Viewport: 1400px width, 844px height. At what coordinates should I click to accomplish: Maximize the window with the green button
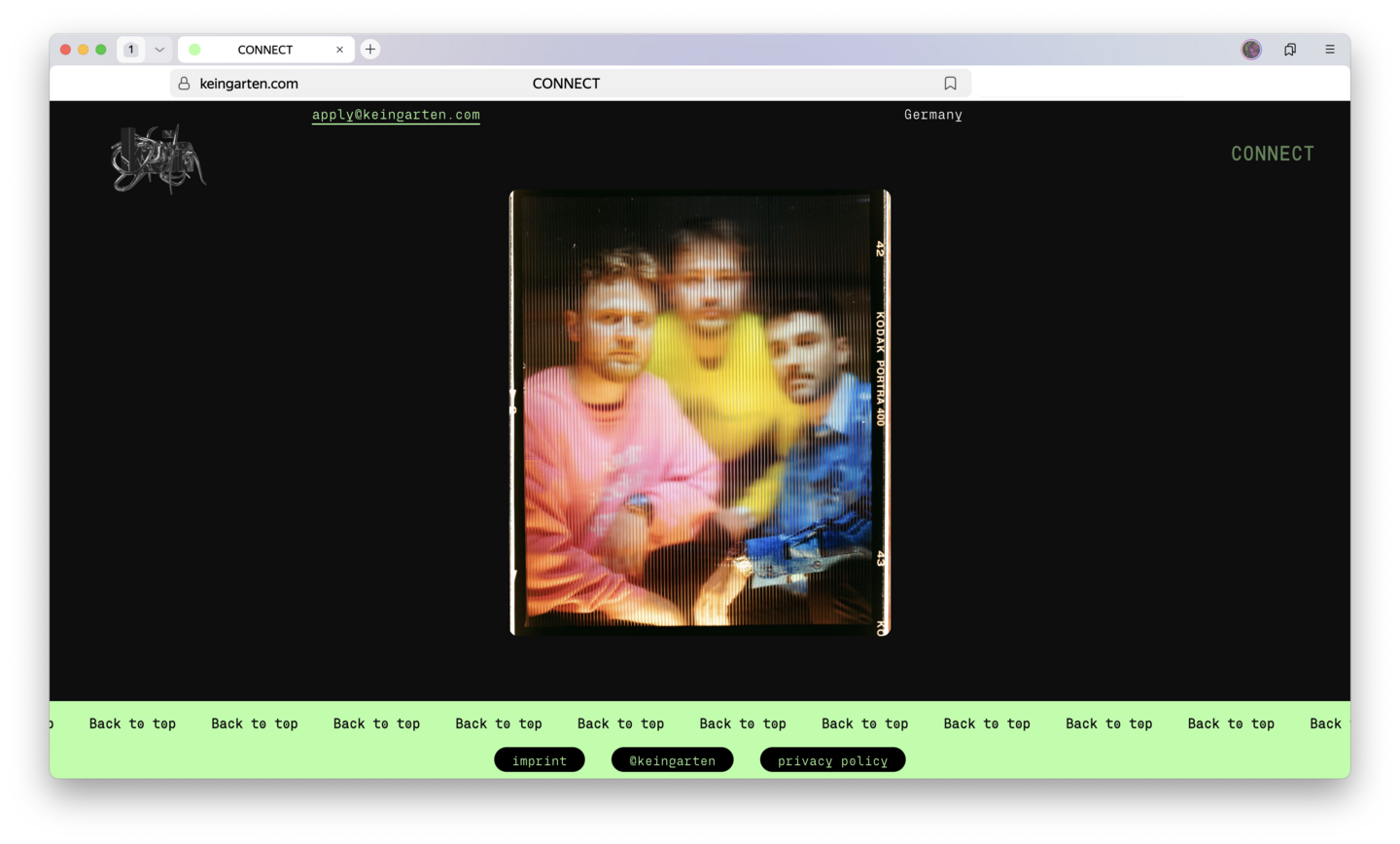click(x=101, y=50)
